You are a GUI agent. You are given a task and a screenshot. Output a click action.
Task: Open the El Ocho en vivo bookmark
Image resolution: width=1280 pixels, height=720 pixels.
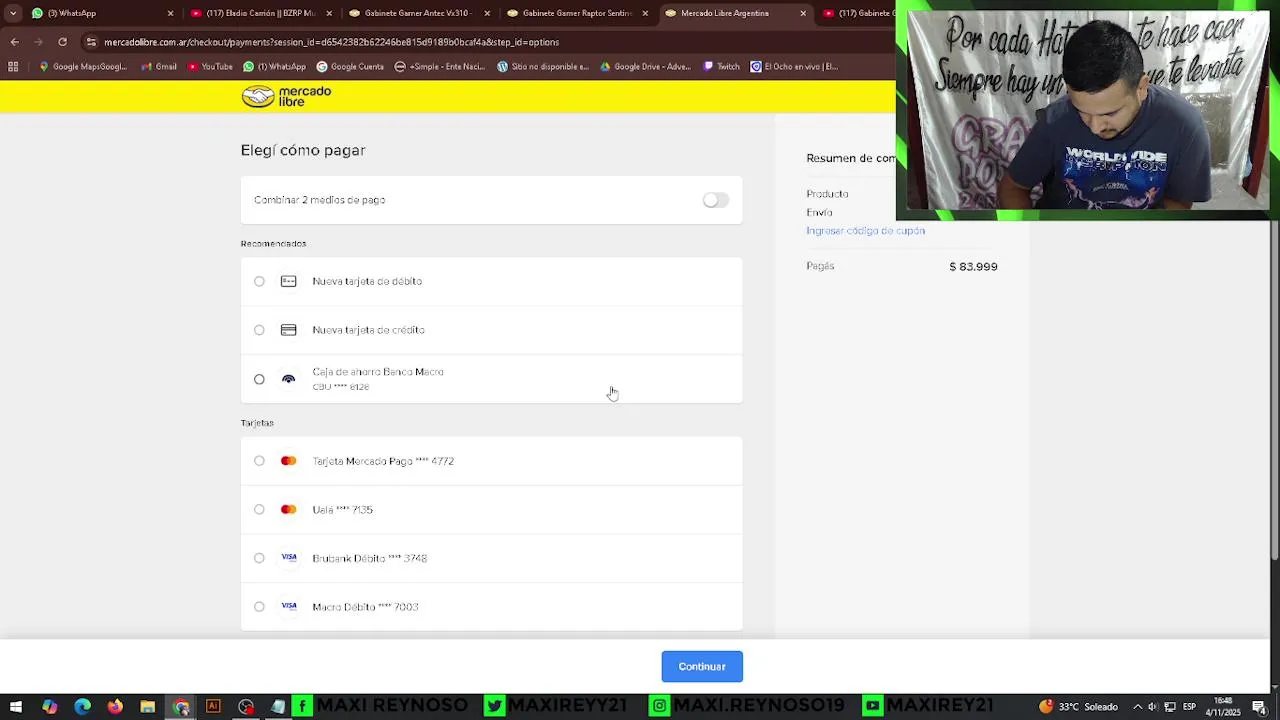click(x=794, y=67)
